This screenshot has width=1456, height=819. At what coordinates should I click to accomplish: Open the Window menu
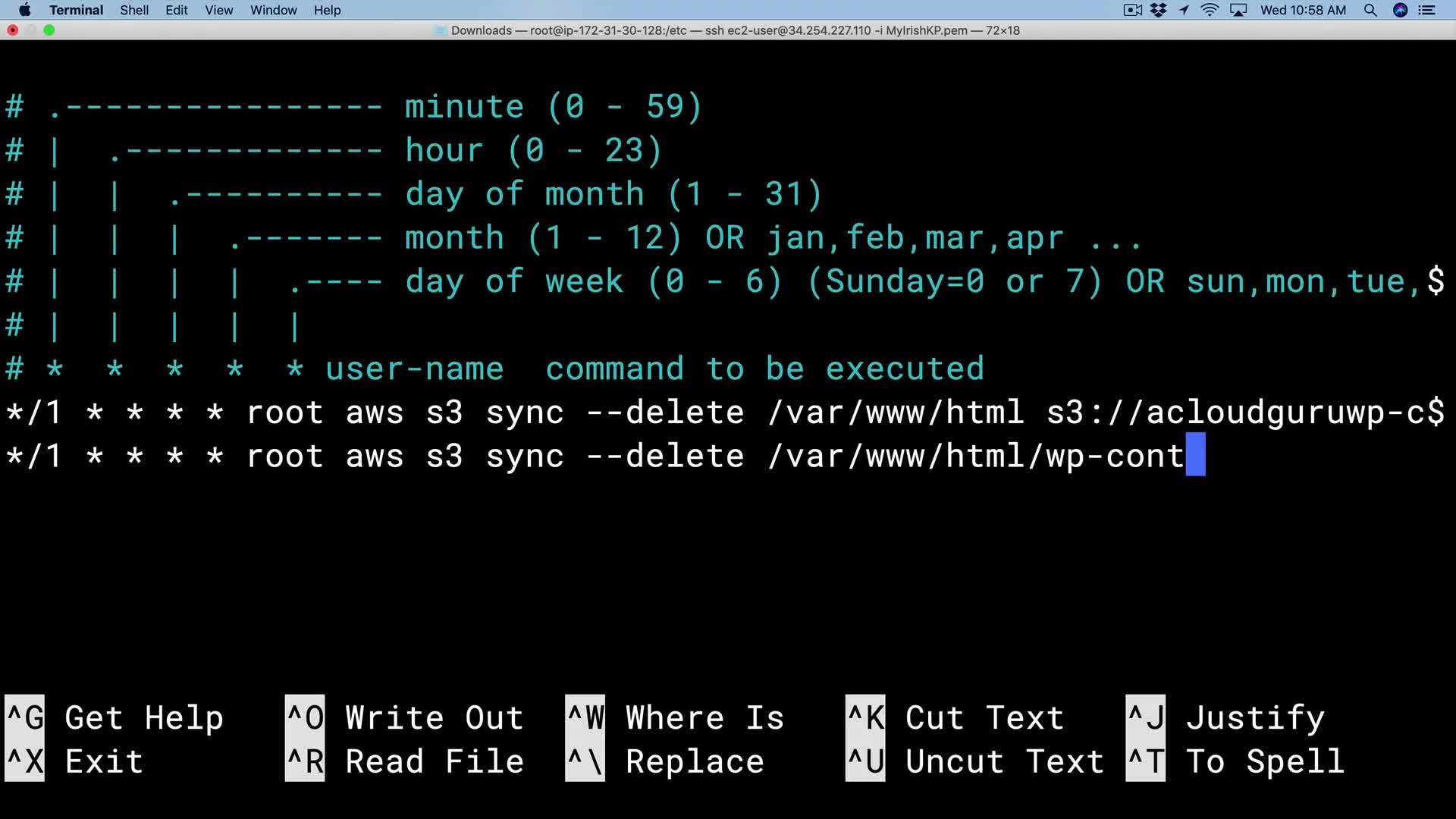273,10
